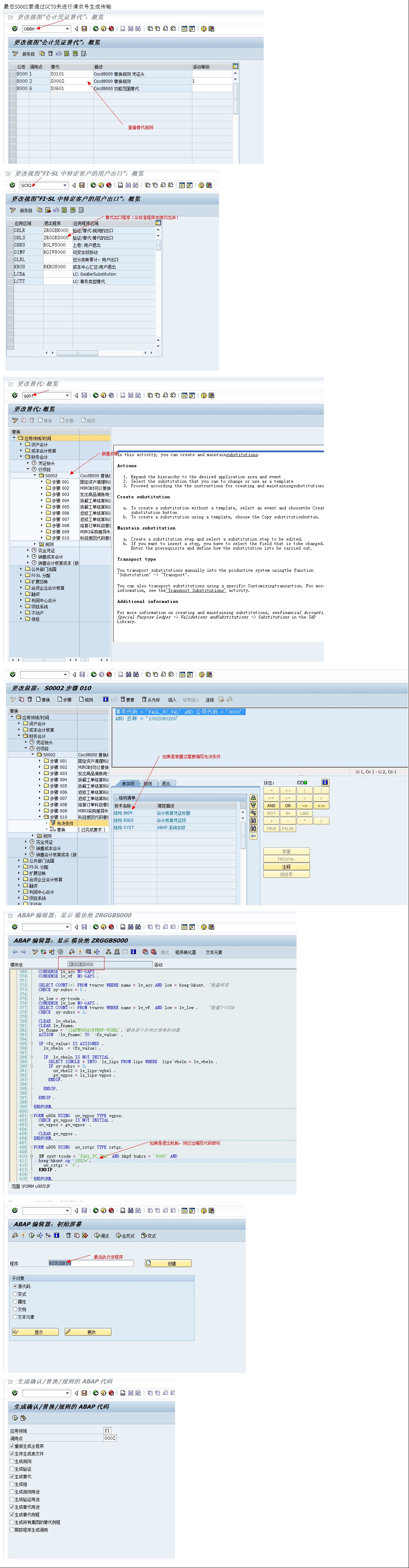Click the blue info icon in the 更改前提 application toolbar
409x1568 pixels.
tap(105, 700)
